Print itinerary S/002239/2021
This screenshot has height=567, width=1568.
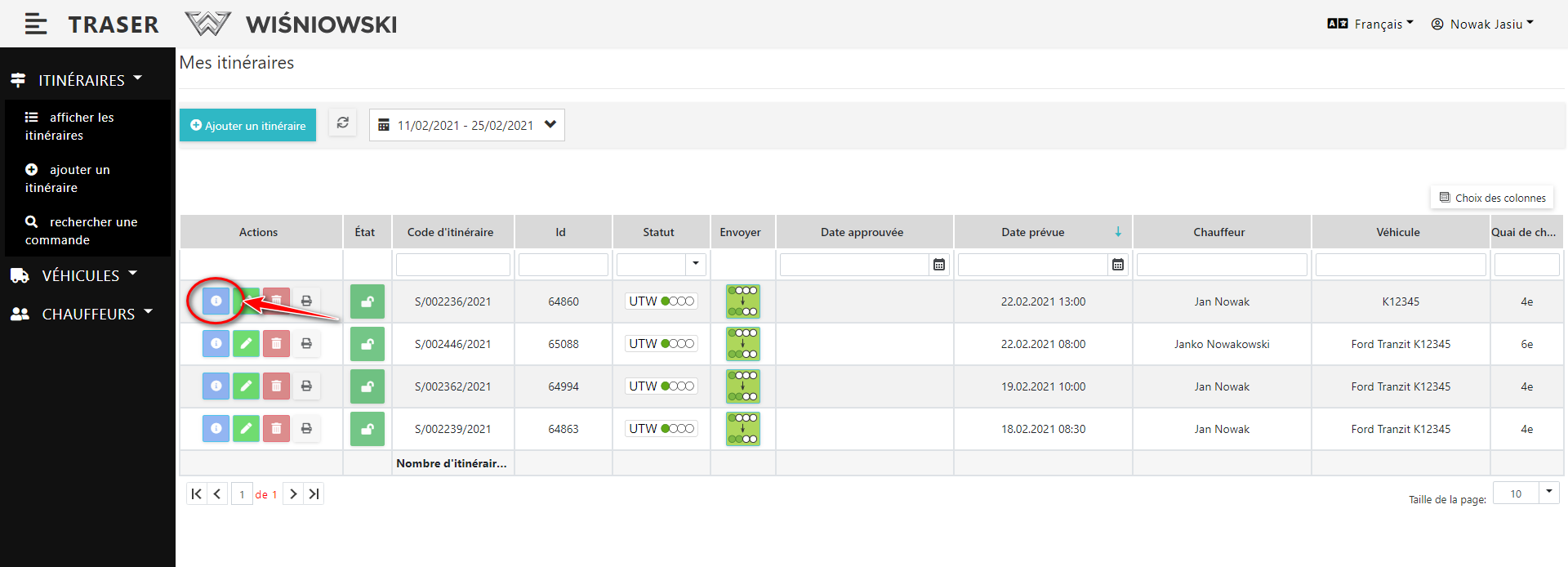coord(306,429)
